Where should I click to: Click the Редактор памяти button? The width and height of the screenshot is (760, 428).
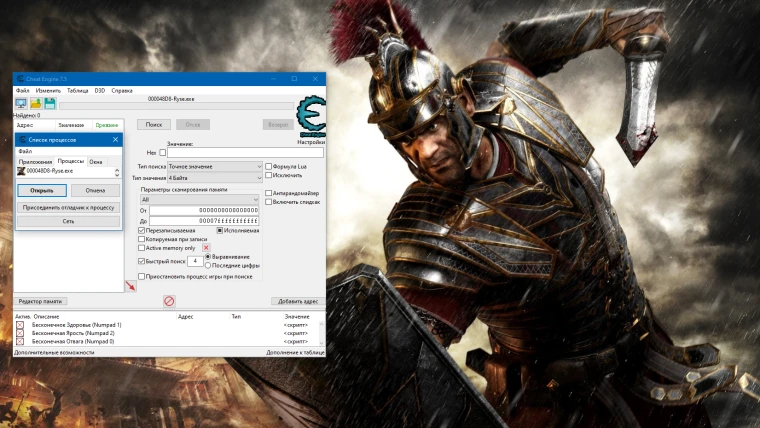tap(40, 301)
